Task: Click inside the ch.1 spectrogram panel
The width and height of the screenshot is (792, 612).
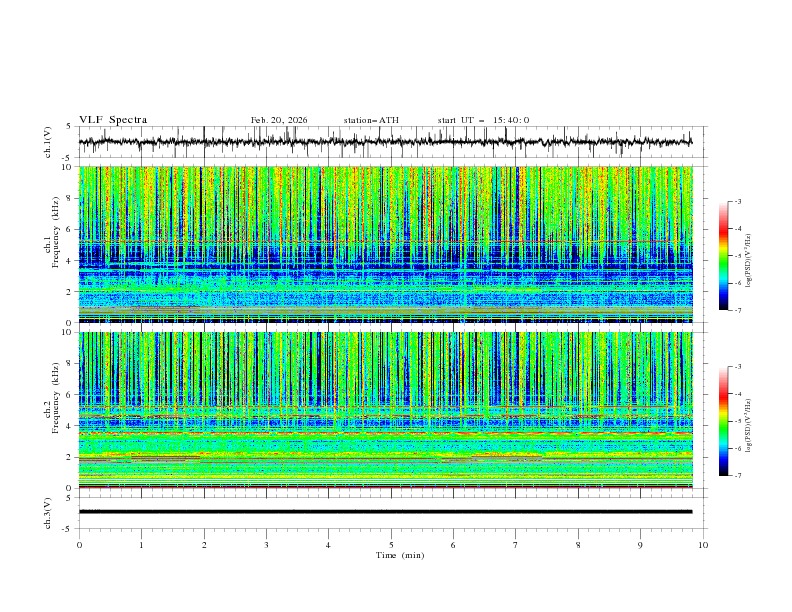Action: tap(390, 244)
